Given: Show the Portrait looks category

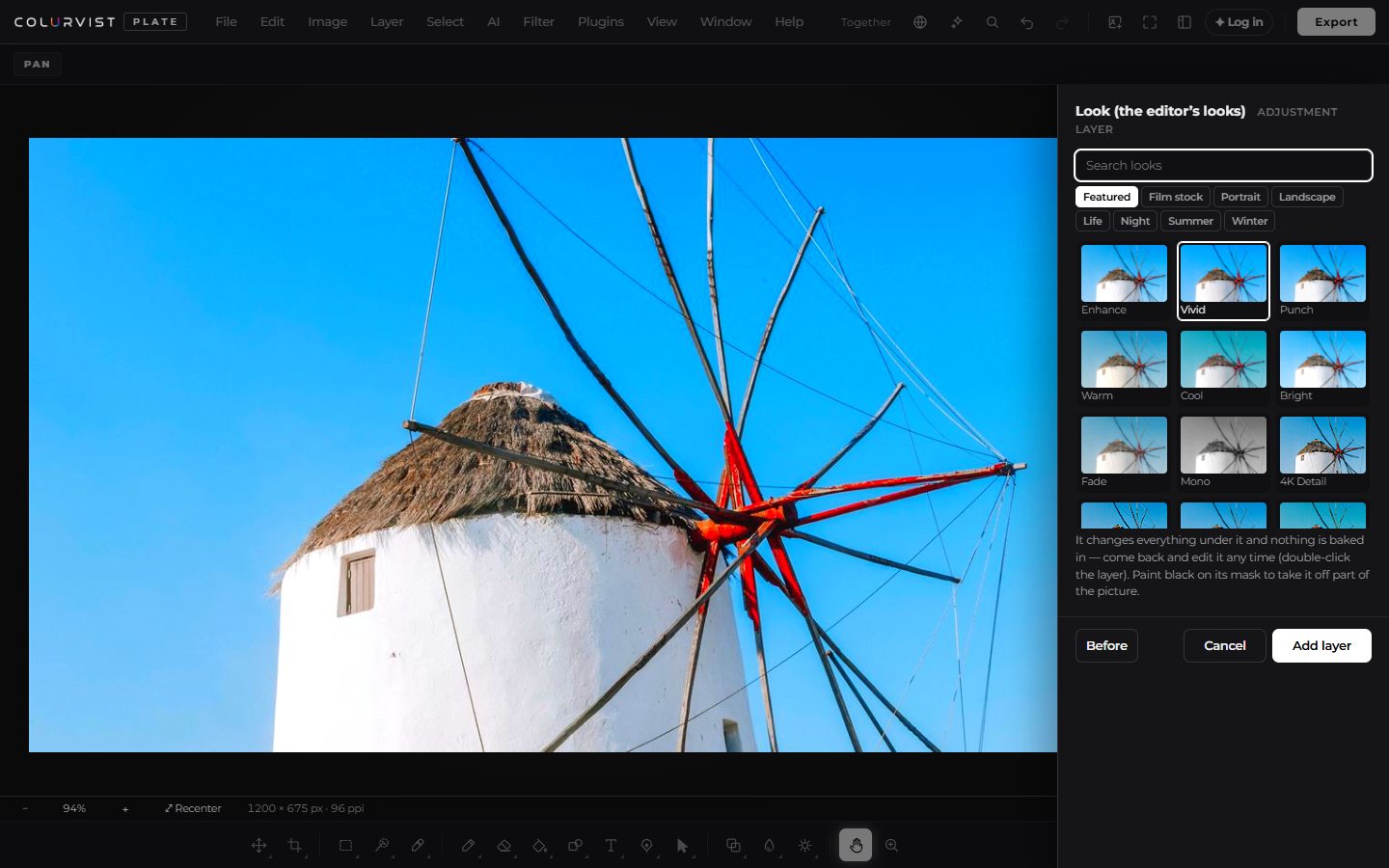Looking at the screenshot, I should (1240, 197).
